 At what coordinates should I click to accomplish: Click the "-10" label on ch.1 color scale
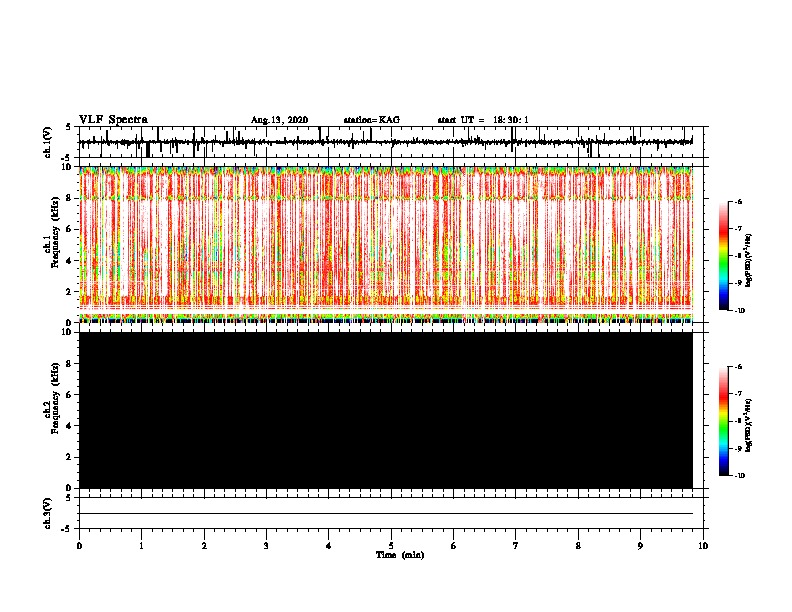(x=739, y=311)
